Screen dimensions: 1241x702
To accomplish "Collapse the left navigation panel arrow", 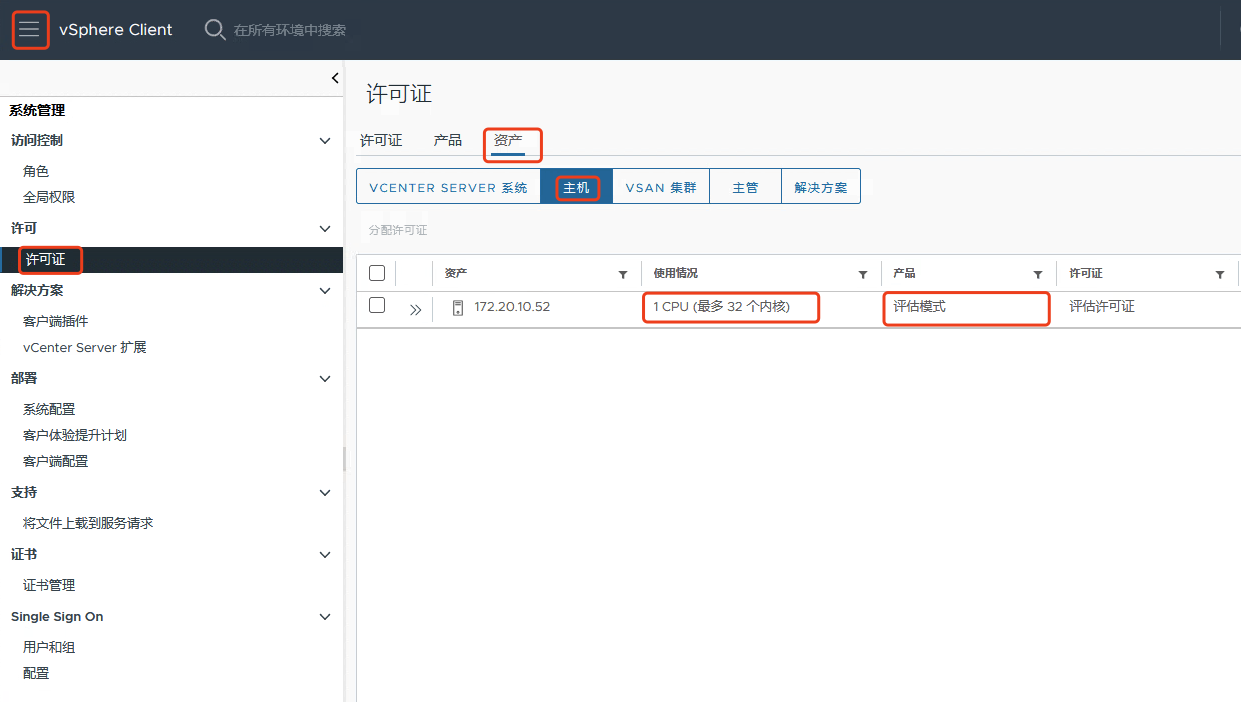I will tap(334, 78).
